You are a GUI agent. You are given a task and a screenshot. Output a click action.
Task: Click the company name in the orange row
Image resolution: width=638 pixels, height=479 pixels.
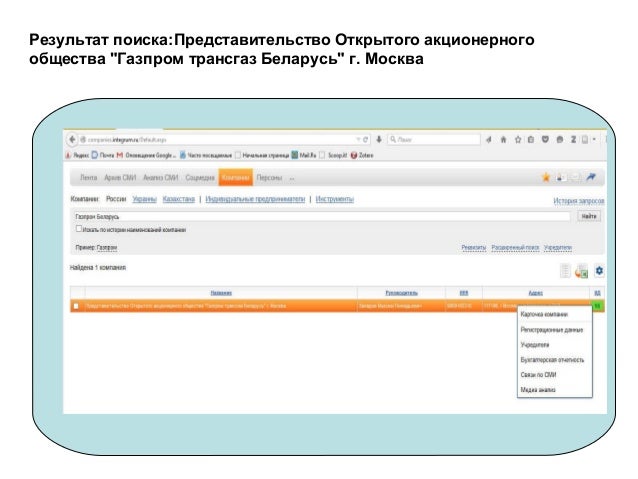(x=186, y=306)
